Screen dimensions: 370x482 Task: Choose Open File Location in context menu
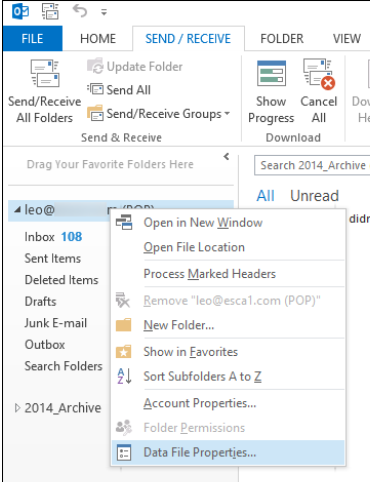coord(228,247)
